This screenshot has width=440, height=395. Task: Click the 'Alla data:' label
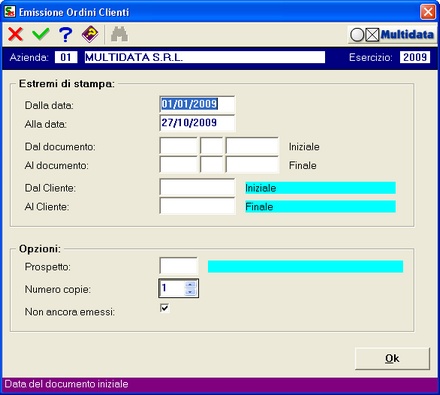point(46,124)
